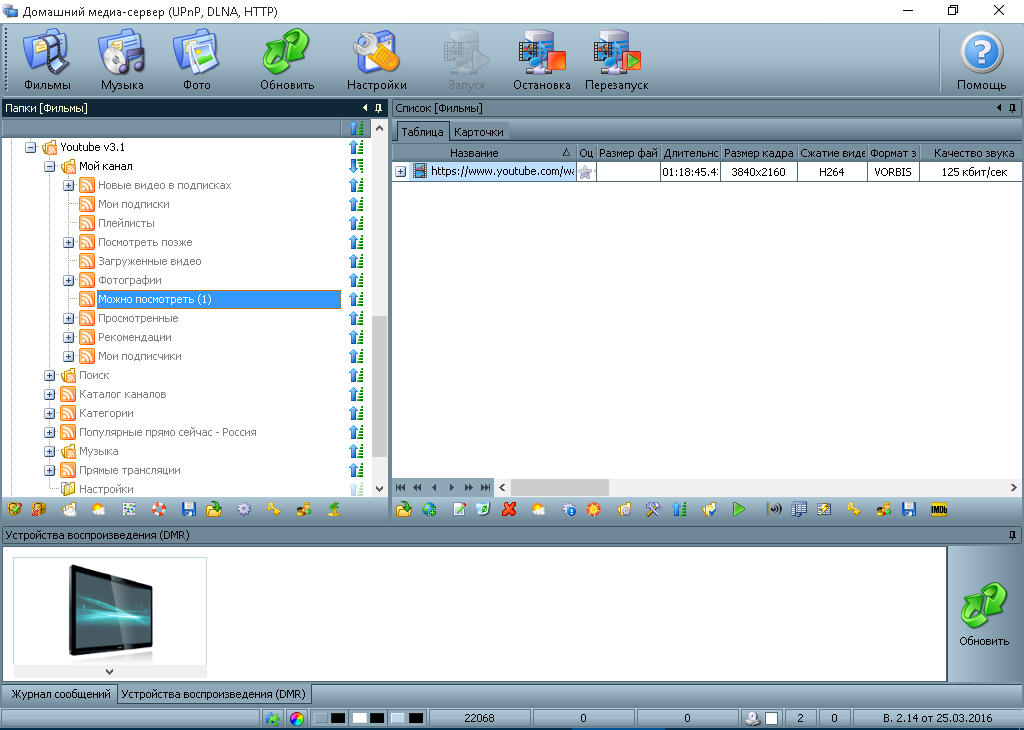Stop the server with Остановка
1024x730 pixels.
(x=541, y=59)
